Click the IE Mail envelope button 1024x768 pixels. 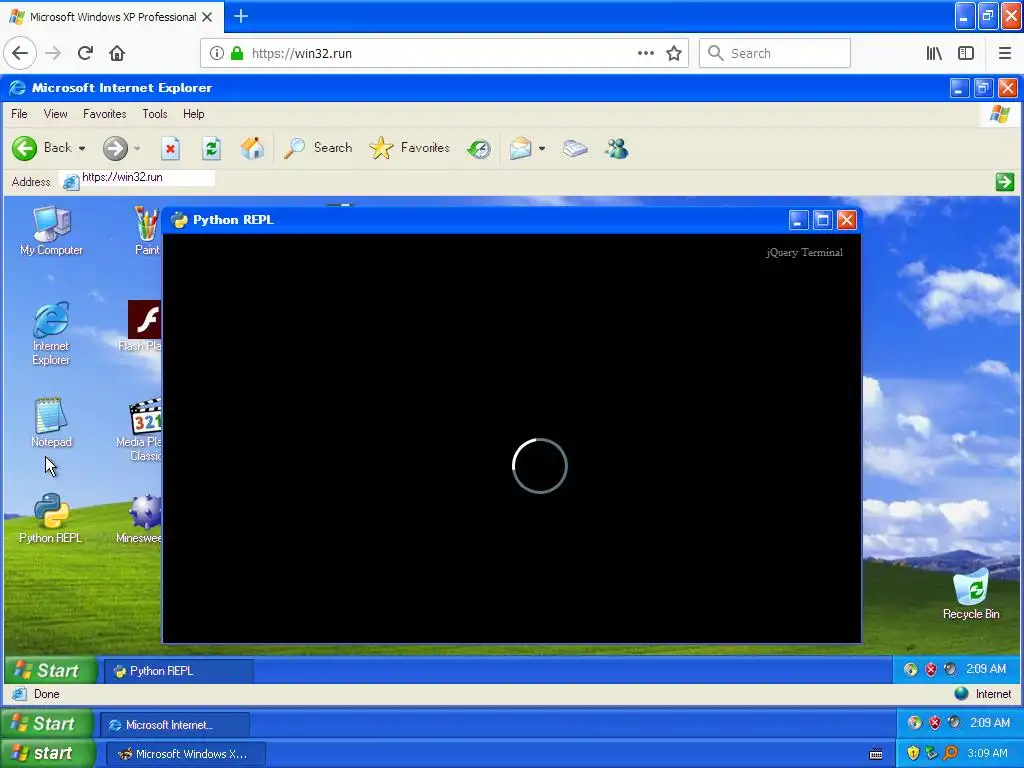coord(520,148)
